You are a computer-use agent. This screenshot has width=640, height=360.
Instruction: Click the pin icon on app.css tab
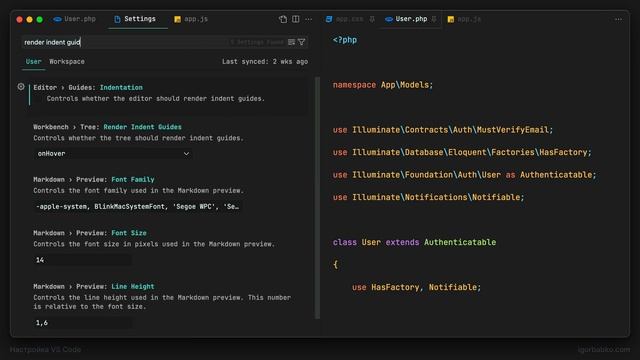tap(372, 19)
